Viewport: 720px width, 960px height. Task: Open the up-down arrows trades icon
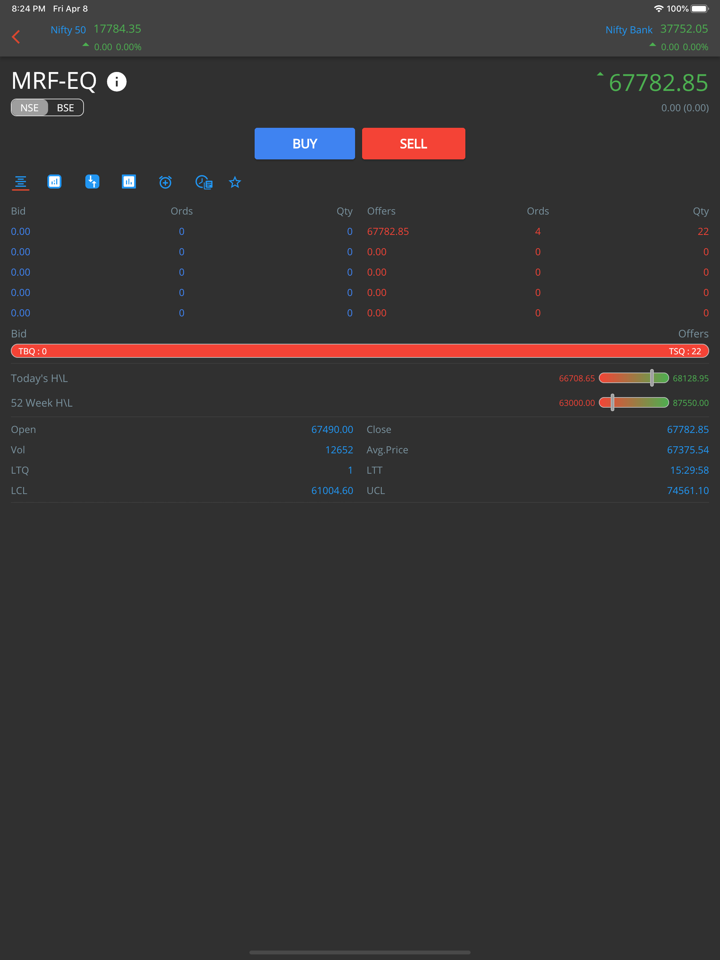click(92, 181)
